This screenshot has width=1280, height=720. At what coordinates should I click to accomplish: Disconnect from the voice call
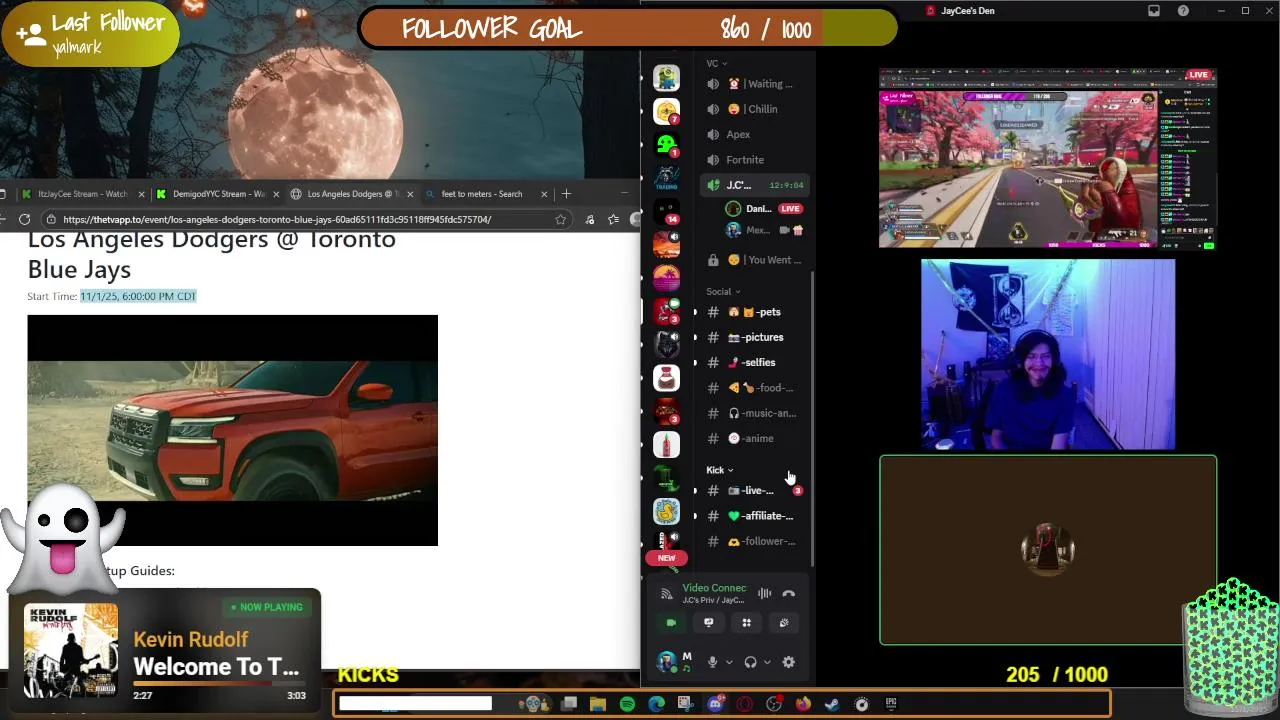[x=789, y=593]
